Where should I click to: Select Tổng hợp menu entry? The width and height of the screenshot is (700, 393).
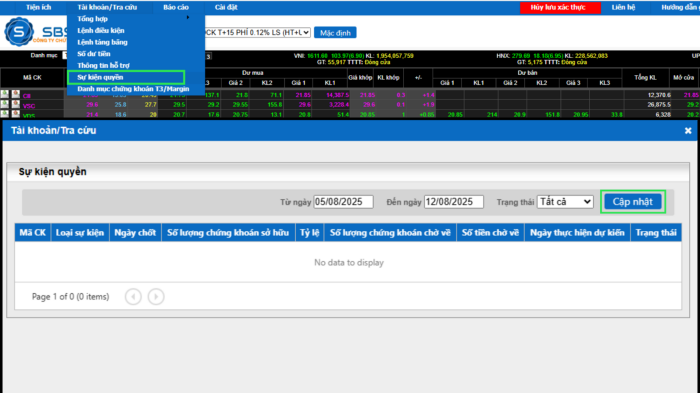[x=92, y=19]
